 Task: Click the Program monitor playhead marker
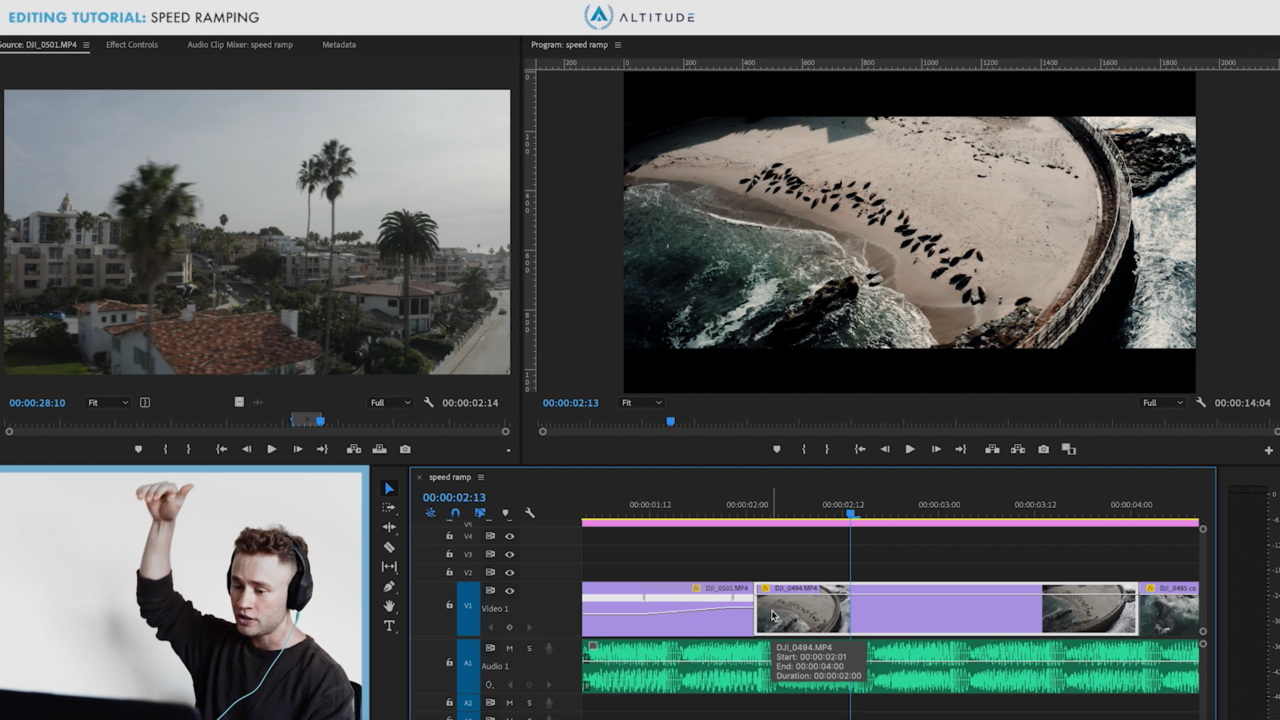point(670,421)
